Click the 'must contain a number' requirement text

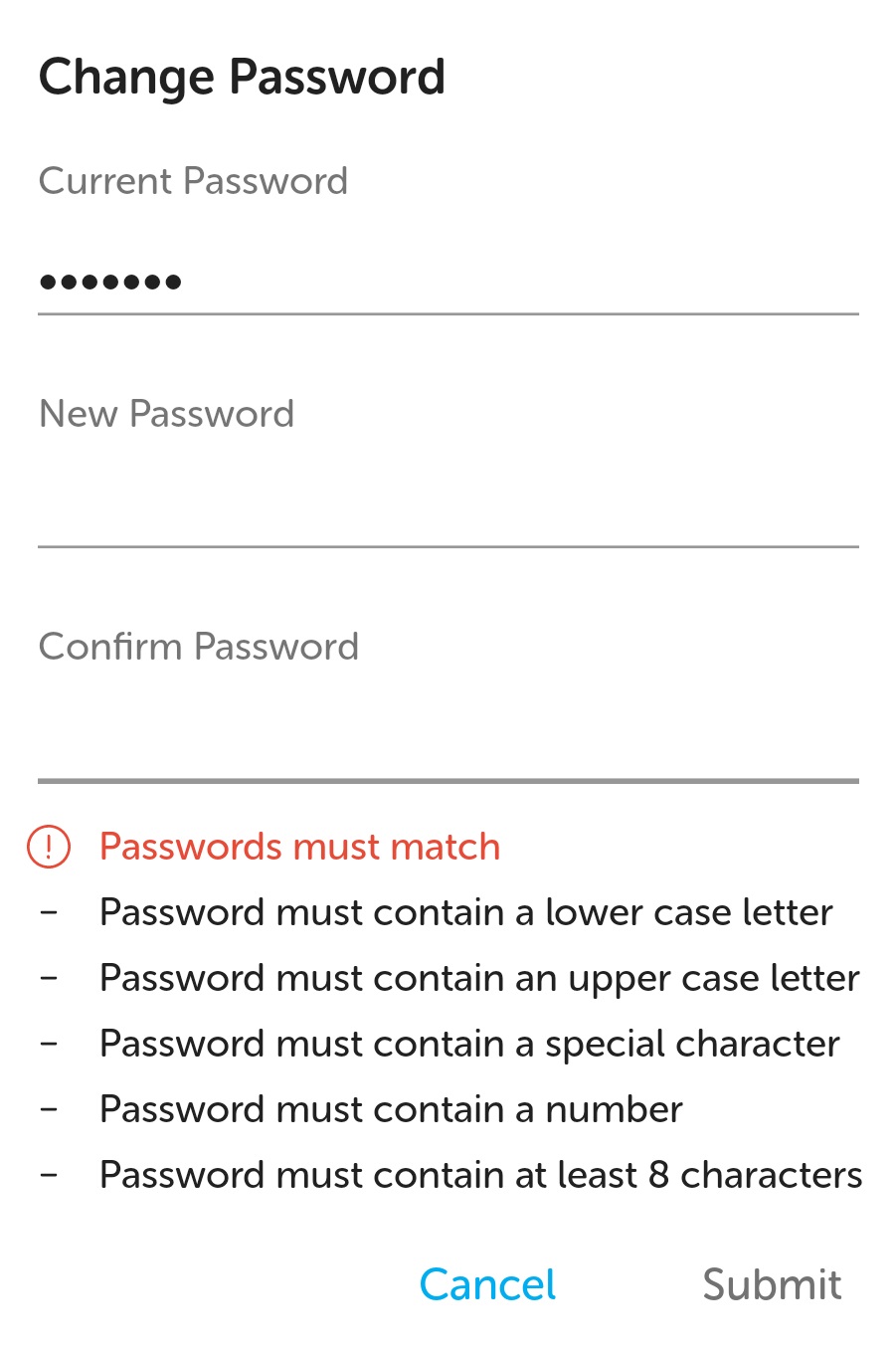point(391,1109)
